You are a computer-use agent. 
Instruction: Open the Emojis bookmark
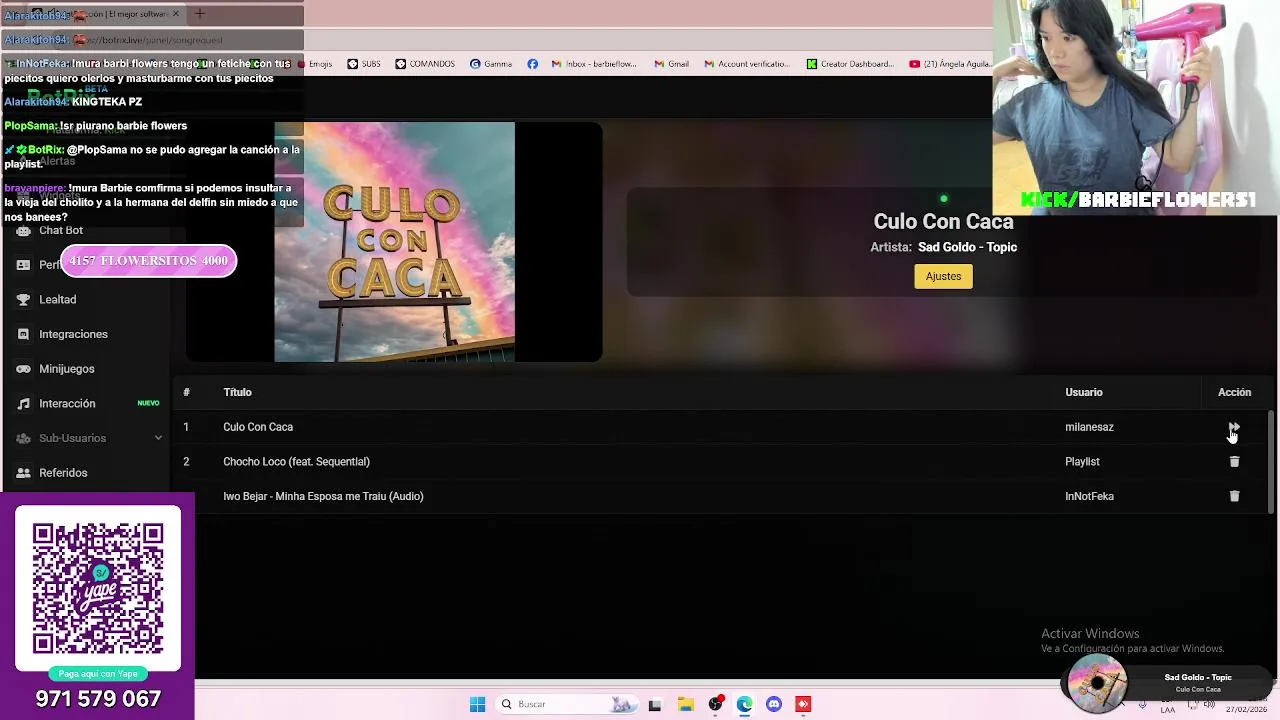(x=313, y=64)
